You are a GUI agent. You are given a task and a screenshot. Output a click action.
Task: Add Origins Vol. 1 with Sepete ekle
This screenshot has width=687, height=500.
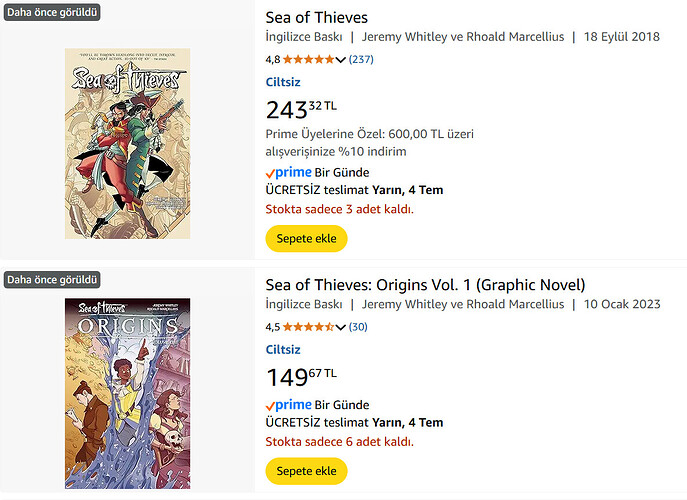[306, 471]
